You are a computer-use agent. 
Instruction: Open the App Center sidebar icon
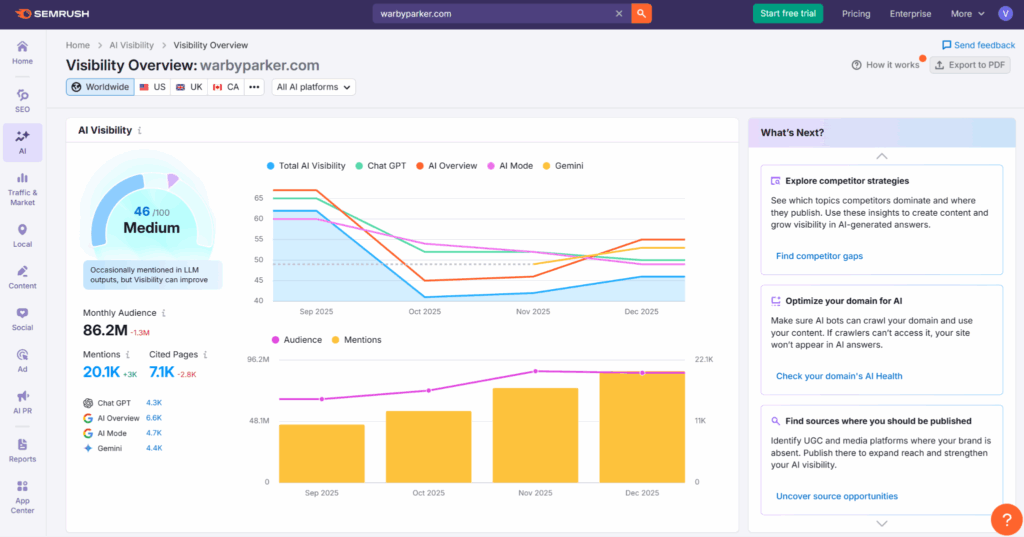[22, 497]
